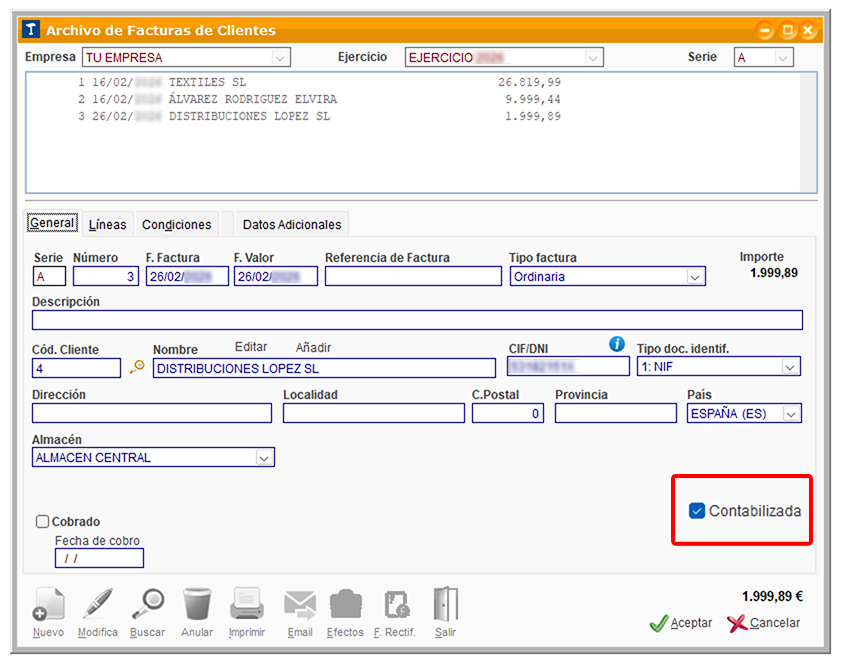Exit using the Salir door icon
This screenshot has height=665, width=843.
tap(446, 606)
